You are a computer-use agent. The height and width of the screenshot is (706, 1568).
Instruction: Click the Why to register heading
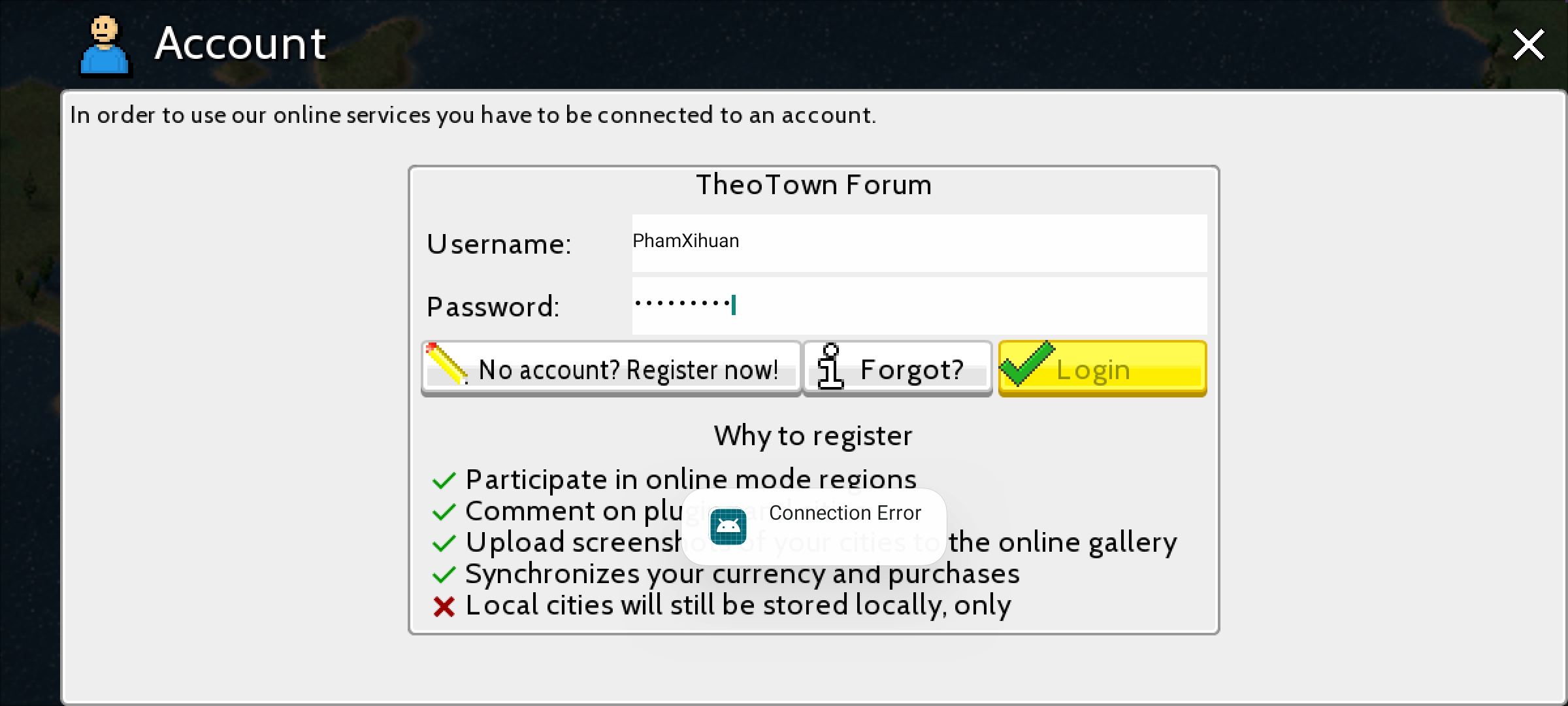coord(813,436)
